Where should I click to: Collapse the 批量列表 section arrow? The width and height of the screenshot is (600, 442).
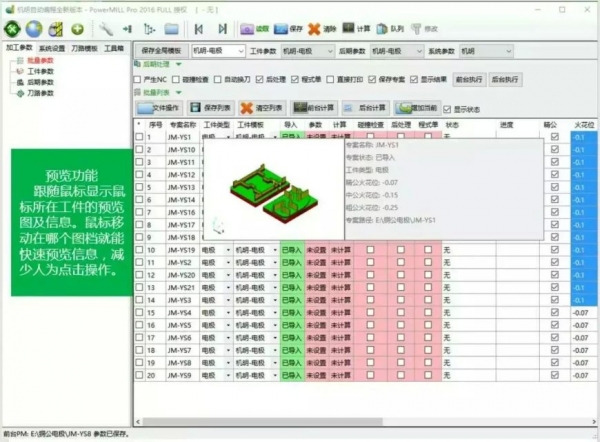tap(179, 93)
